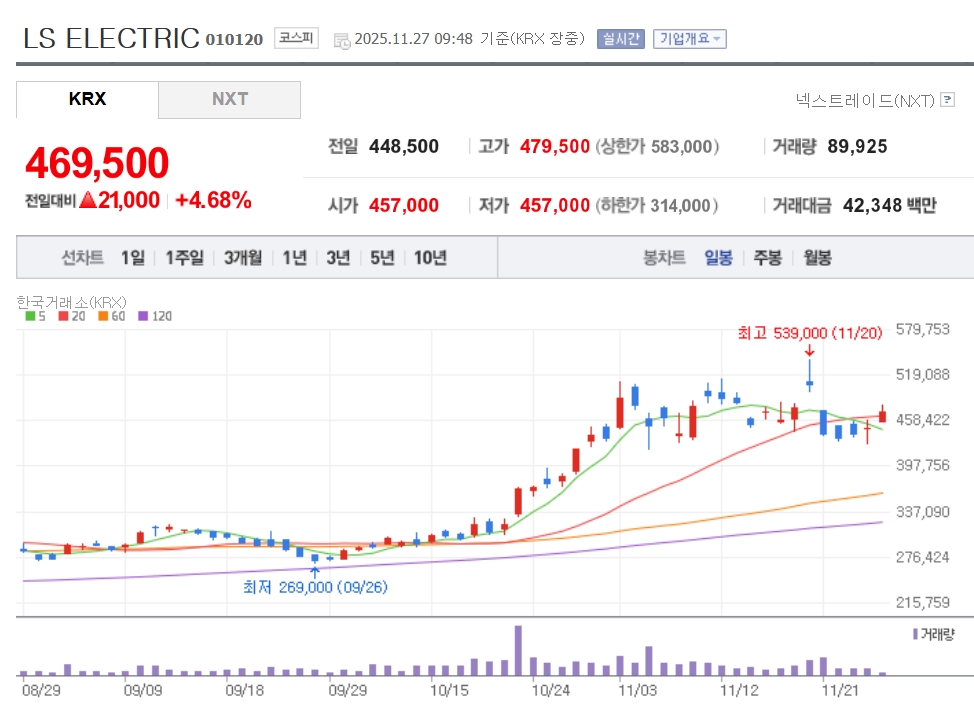Image resolution: width=974 pixels, height=720 pixels.
Task: Click the 상한가 583,000 text
Action: point(657,147)
